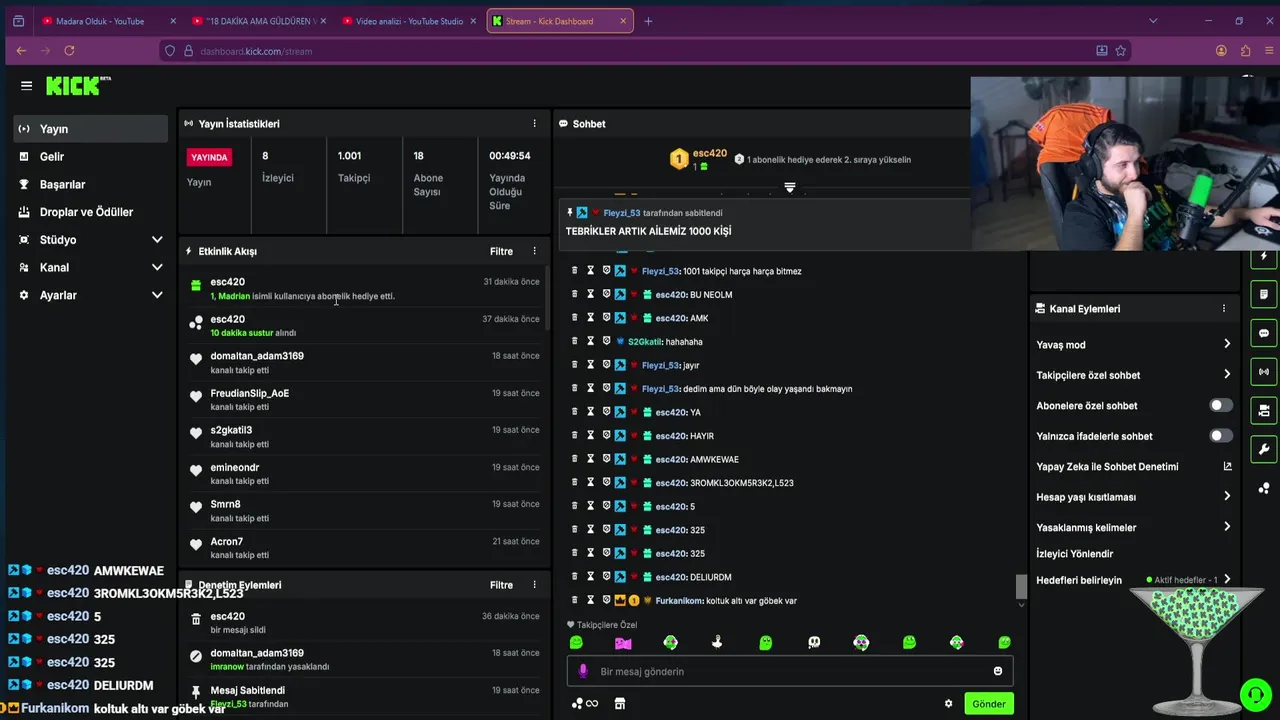Open chat settings gear near Gönder

(x=948, y=704)
